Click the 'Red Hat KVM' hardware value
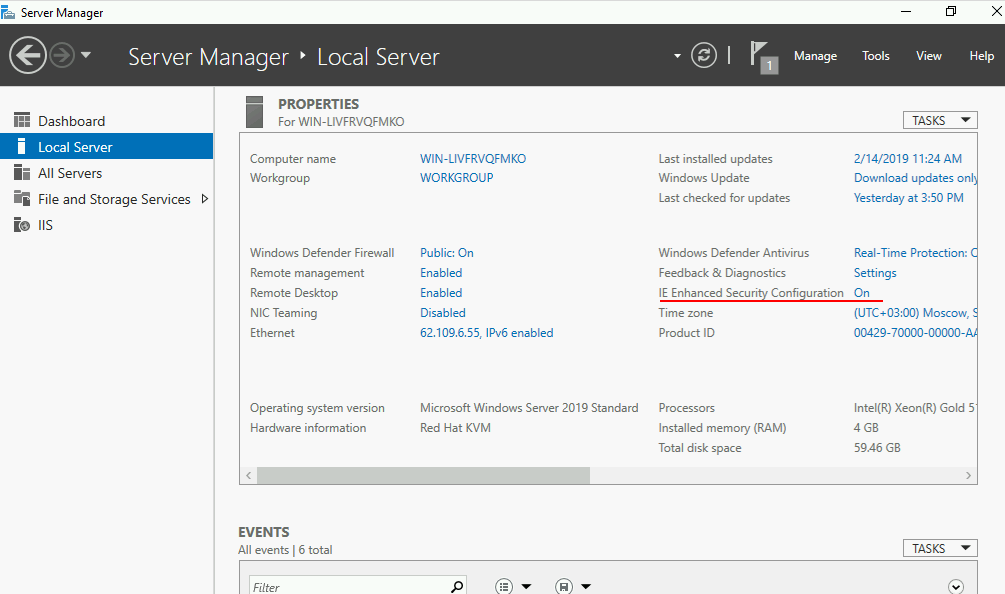Image resolution: width=1005 pixels, height=594 pixels. click(x=455, y=428)
